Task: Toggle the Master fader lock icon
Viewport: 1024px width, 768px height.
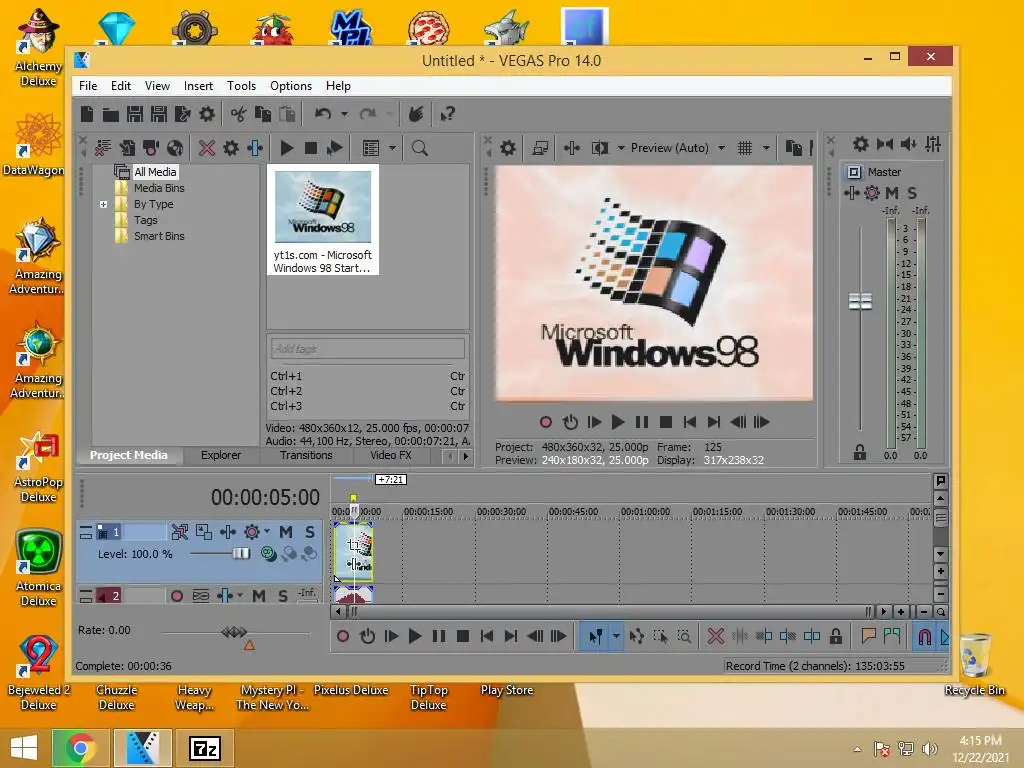Action: [859, 452]
